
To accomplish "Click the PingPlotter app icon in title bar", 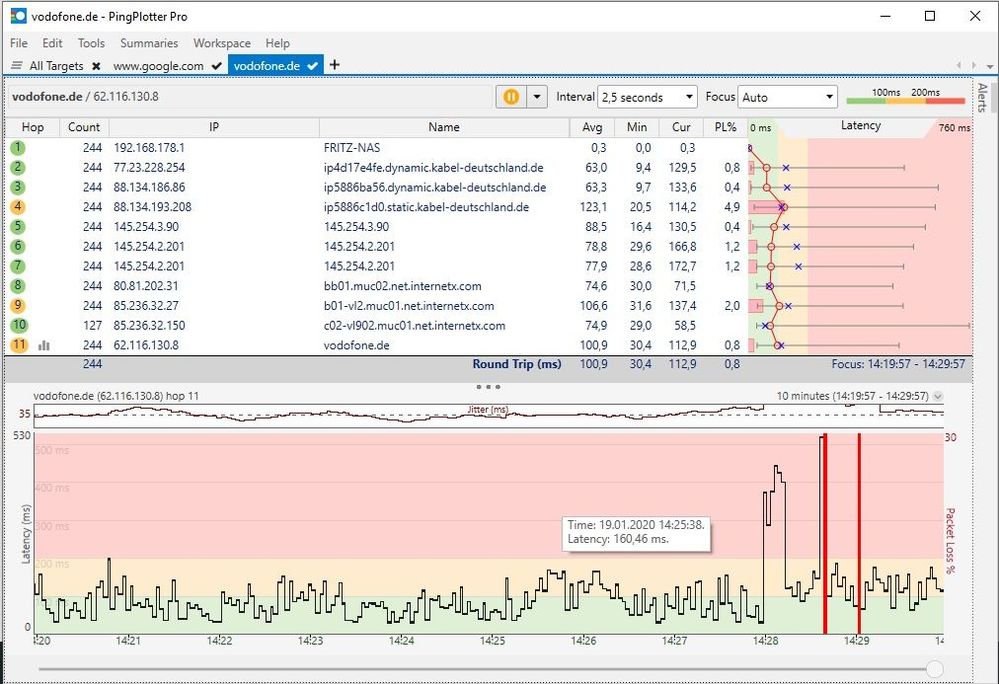I will (x=18, y=16).
